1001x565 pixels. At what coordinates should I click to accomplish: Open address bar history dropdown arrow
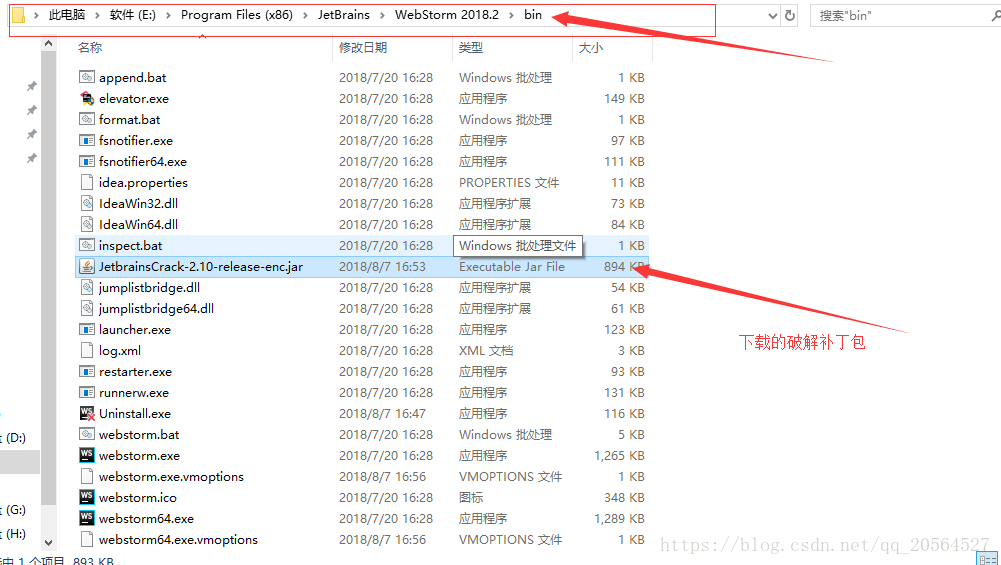(x=772, y=16)
